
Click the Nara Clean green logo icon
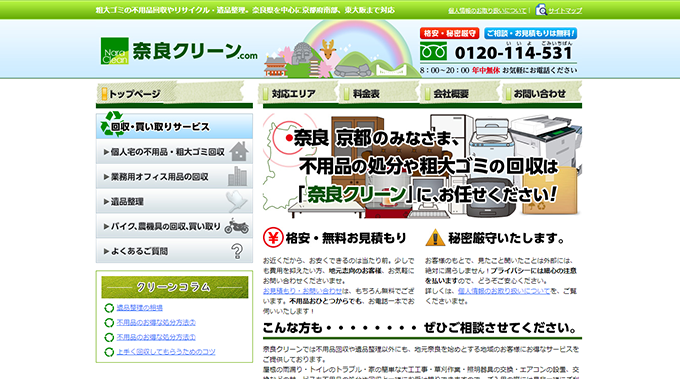(x=114, y=51)
